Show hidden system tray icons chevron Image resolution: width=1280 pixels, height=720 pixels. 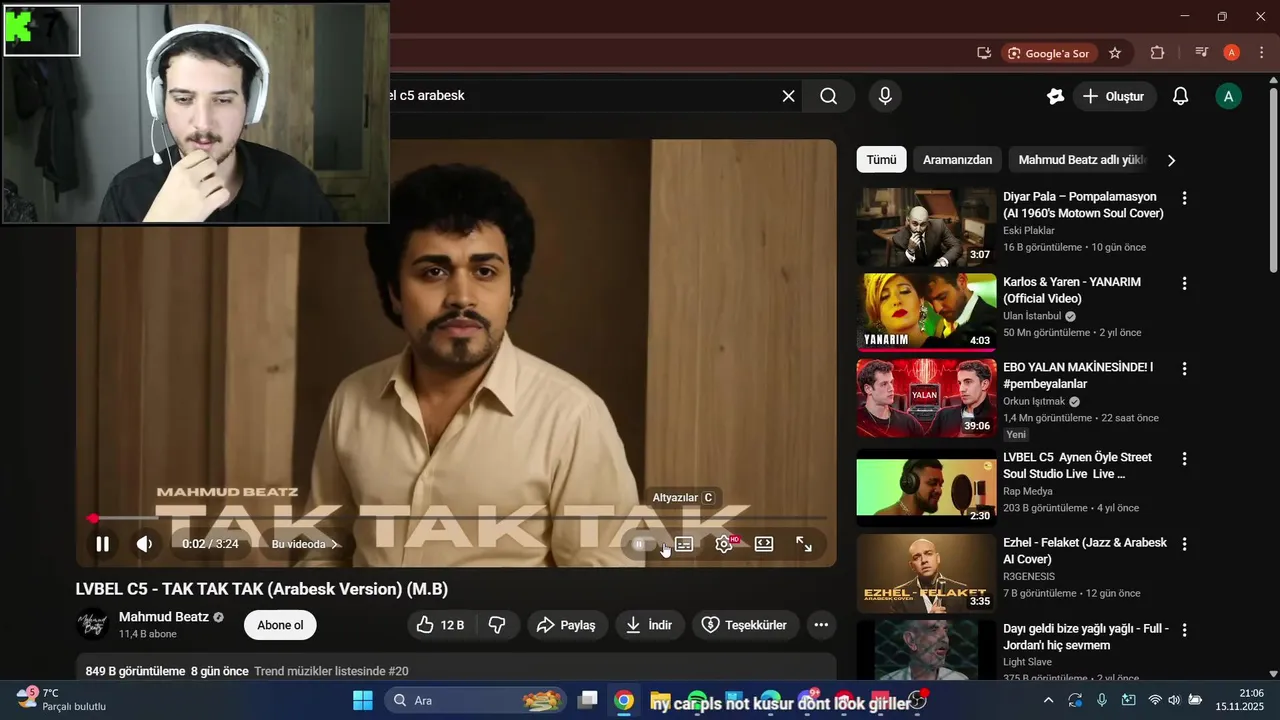click(x=1048, y=700)
